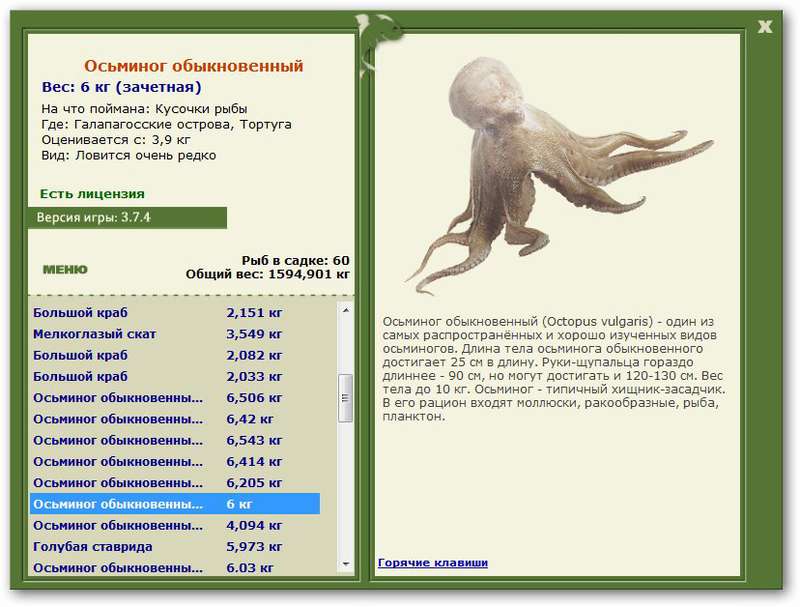
Task: Click the Общий вес: 1594,901 кг text
Action: 268,274
